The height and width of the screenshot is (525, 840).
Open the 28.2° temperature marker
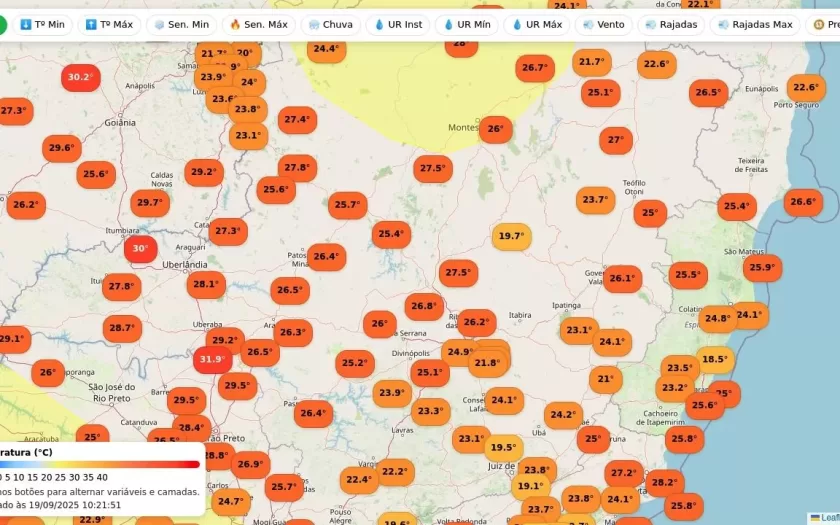click(x=664, y=482)
